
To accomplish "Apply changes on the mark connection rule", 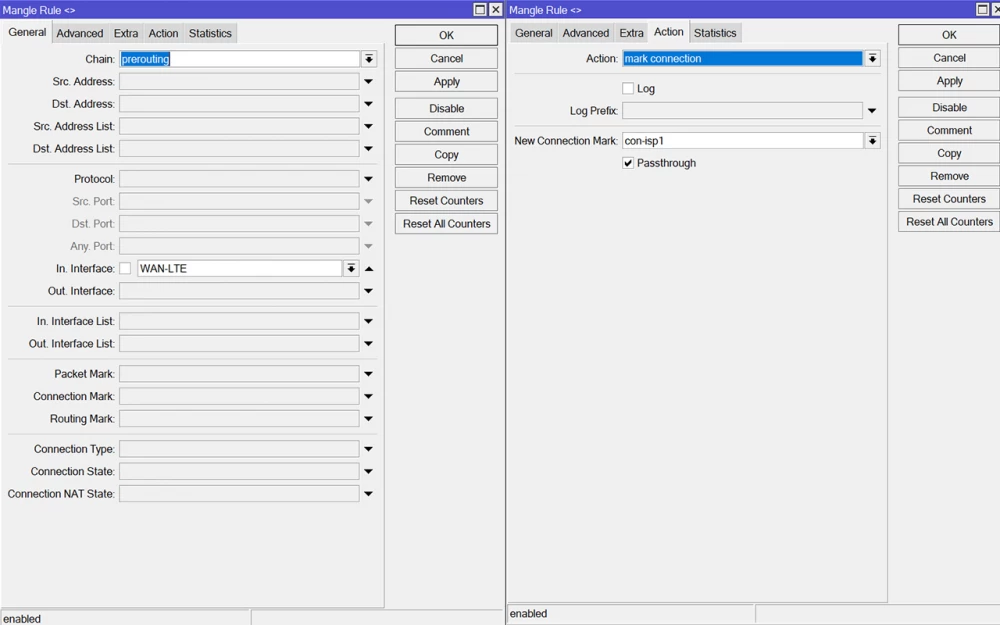I will [x=947, y=80].
